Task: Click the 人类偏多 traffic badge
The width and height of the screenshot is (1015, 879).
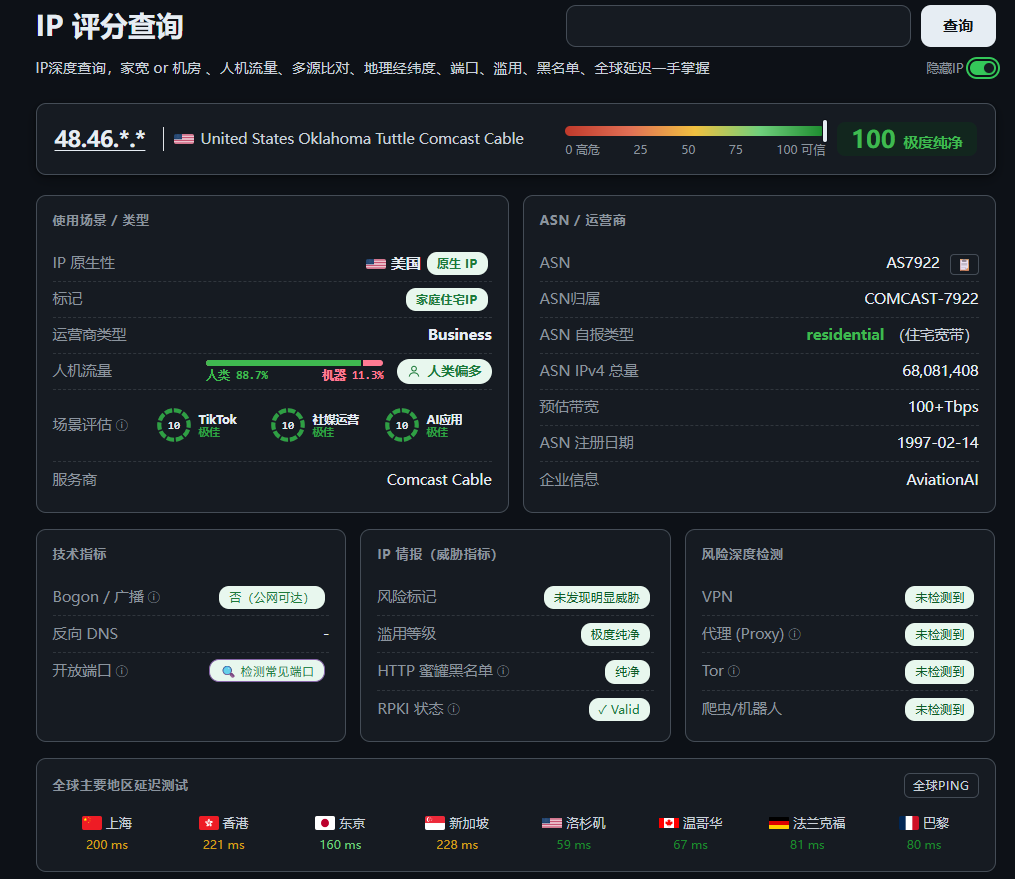Action: [x=445, y=372]
